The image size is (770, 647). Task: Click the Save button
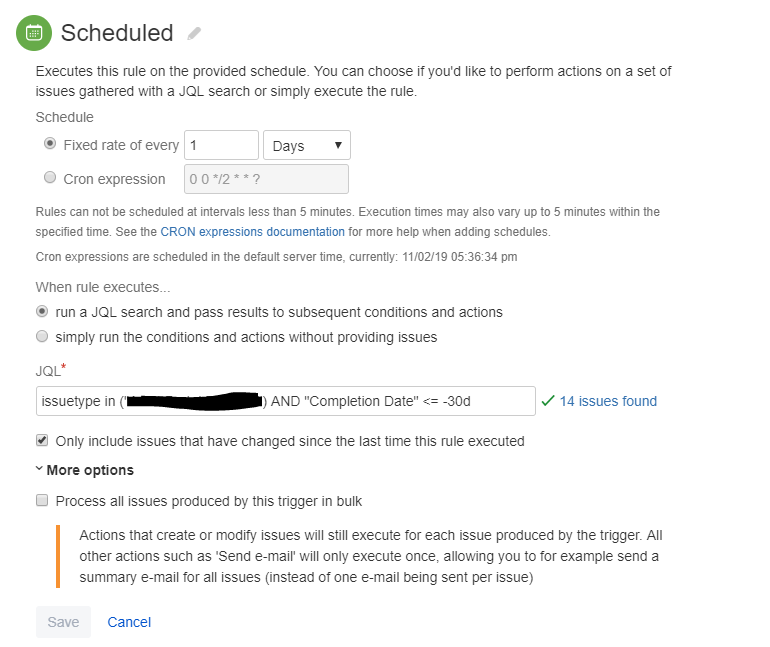(x=63, y=622)
